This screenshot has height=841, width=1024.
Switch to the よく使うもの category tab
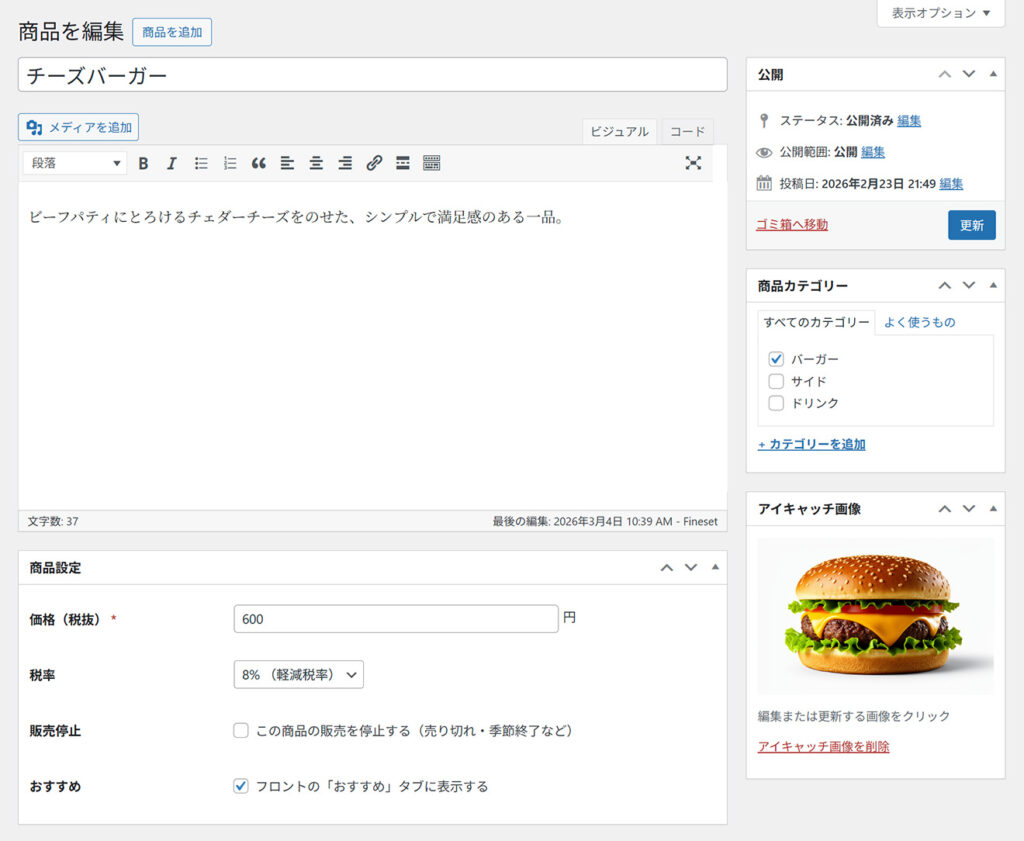[919, 322]
